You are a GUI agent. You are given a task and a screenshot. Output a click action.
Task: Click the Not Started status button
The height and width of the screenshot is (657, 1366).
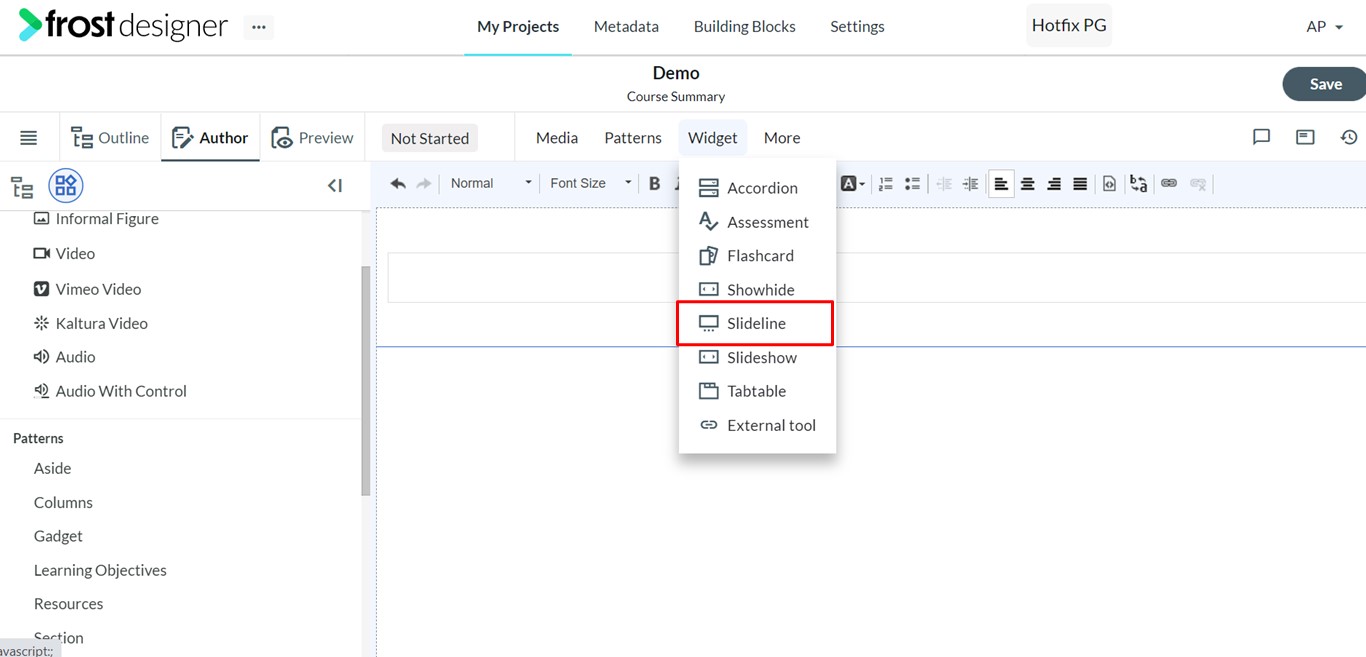[430, 138]
